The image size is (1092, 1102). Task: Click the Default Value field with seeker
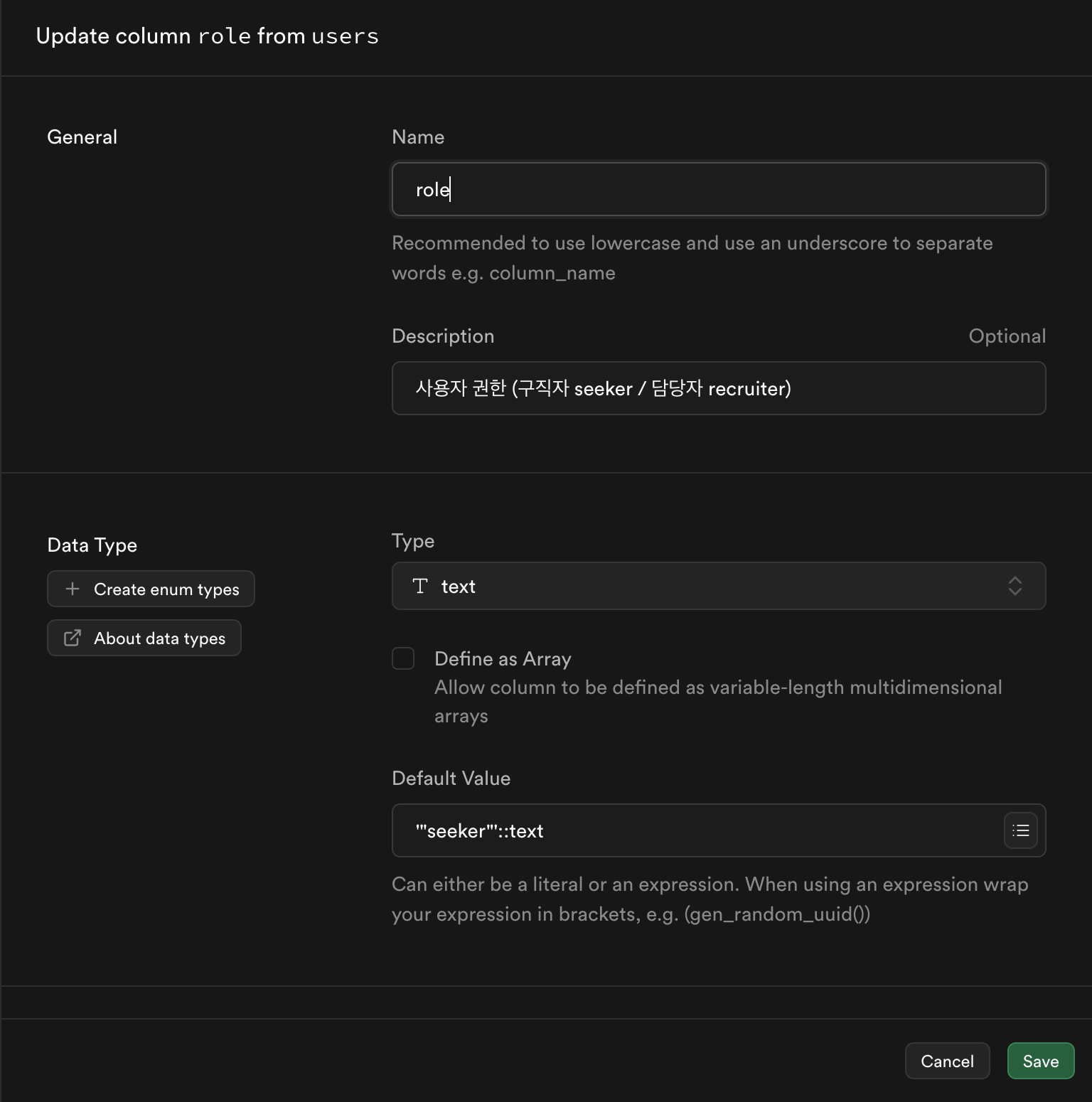point(697,830)
